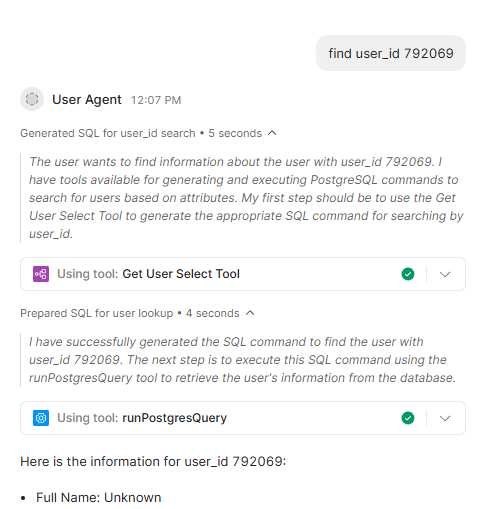Click the green checkmark on runPostgresQuery
Image resolution: width=498 pixels, height=509 pixels.
(408, 418)
